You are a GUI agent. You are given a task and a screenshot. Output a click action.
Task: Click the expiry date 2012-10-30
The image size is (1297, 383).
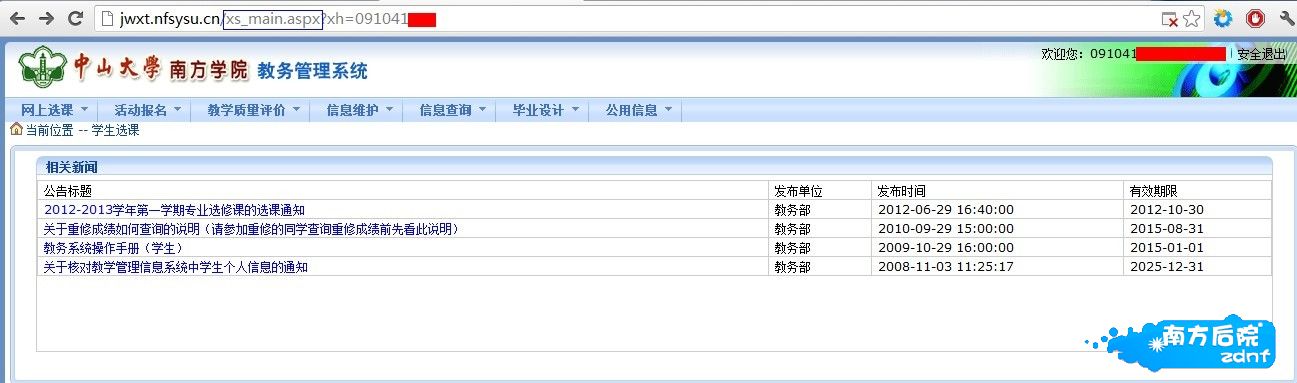click(x=1166, y=210)
